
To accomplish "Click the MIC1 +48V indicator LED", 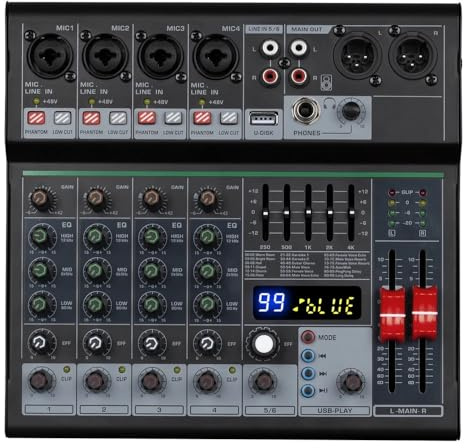I will point(36,101).
